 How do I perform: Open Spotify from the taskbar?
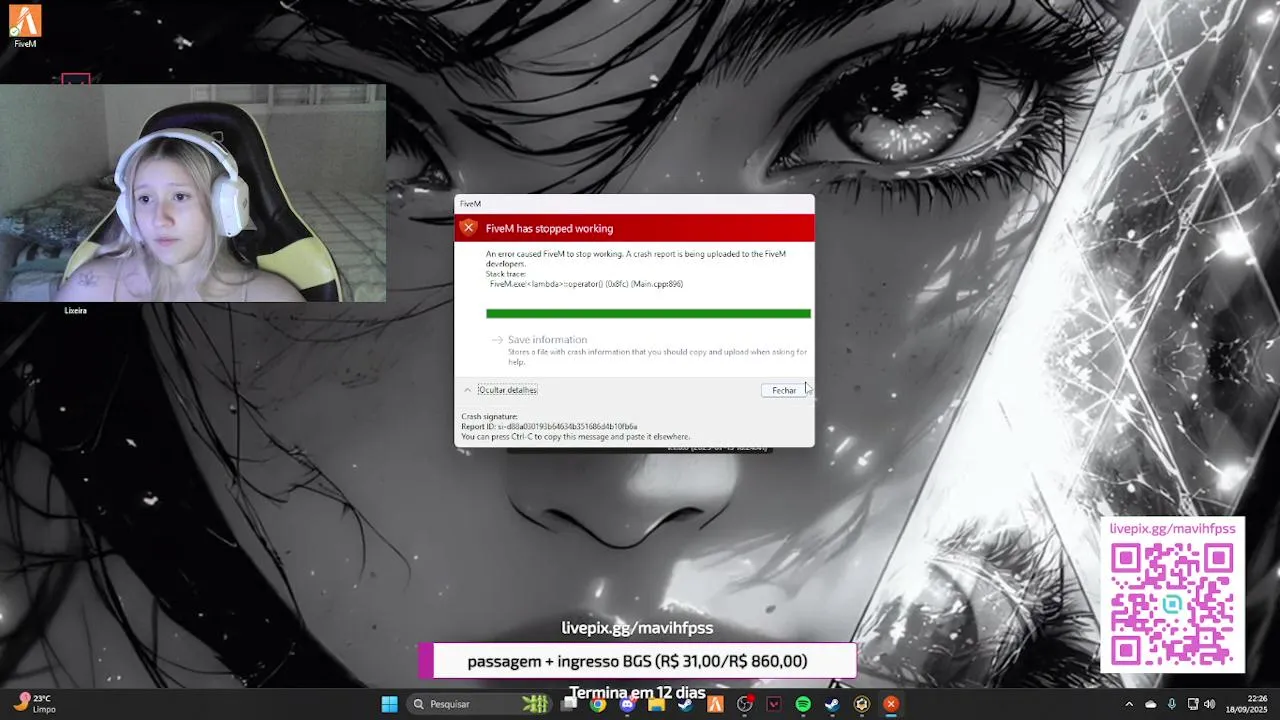tap(803, 704)
